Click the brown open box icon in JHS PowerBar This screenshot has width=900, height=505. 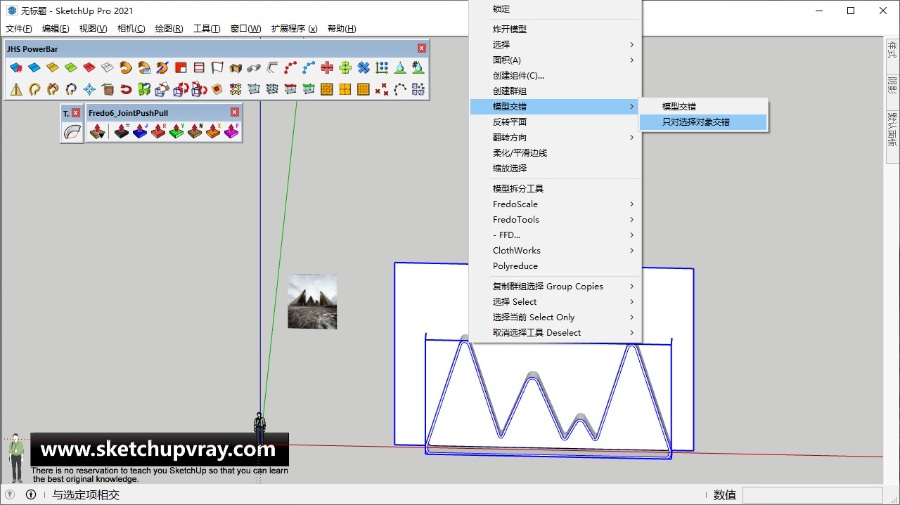point(235,68)
